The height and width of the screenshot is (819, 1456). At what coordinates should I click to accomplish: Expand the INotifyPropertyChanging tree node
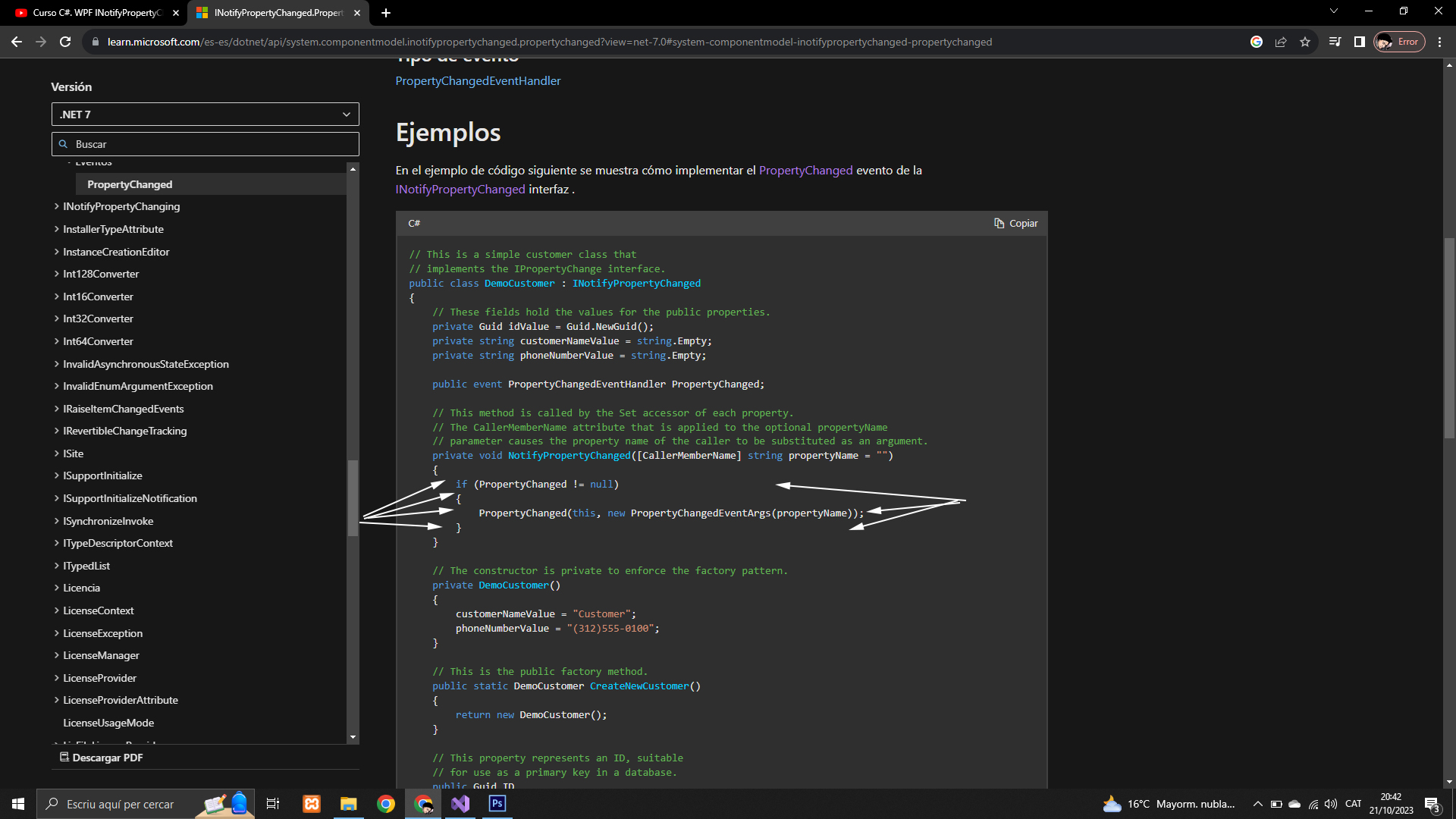coord(57,206)
